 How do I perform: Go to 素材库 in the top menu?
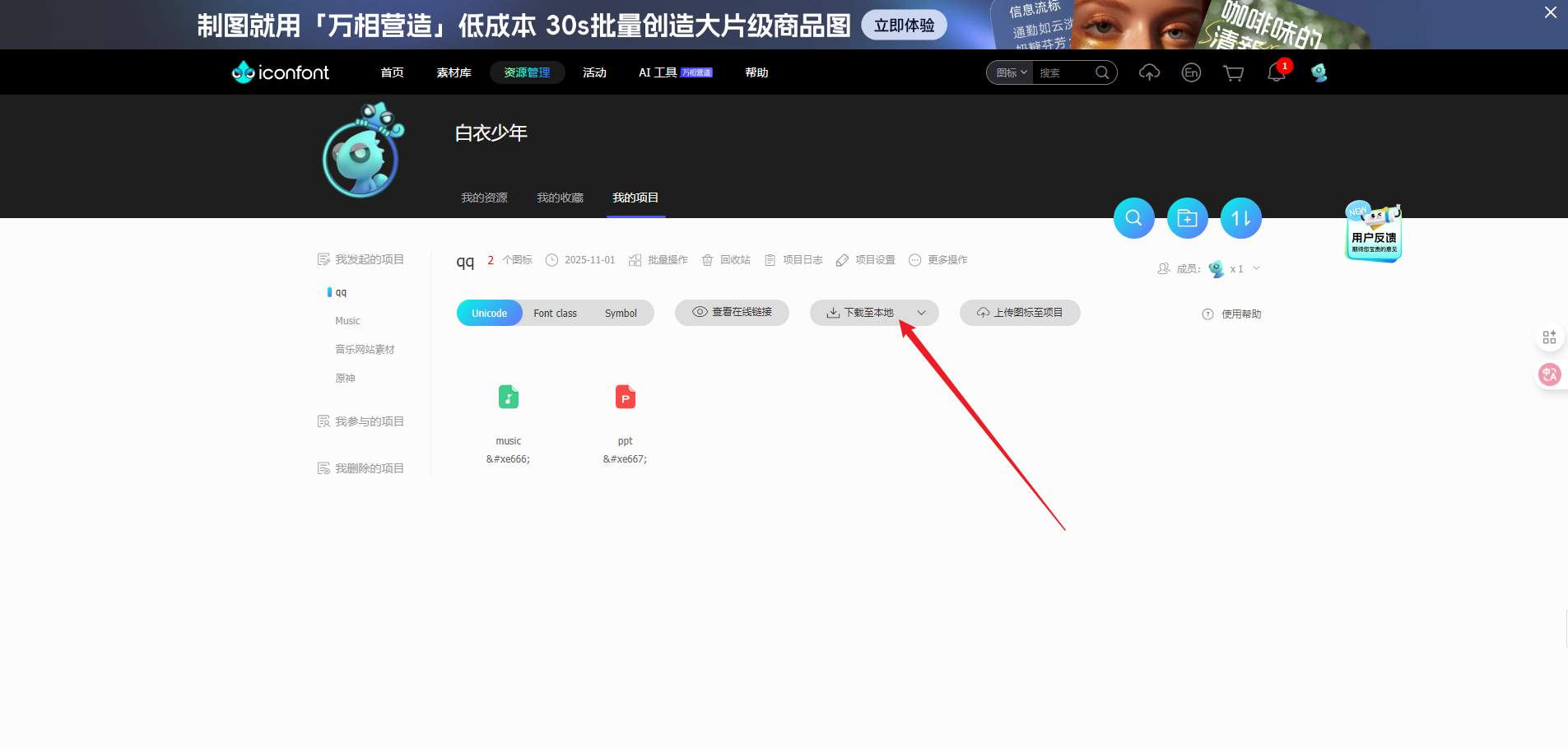(454, 72)
